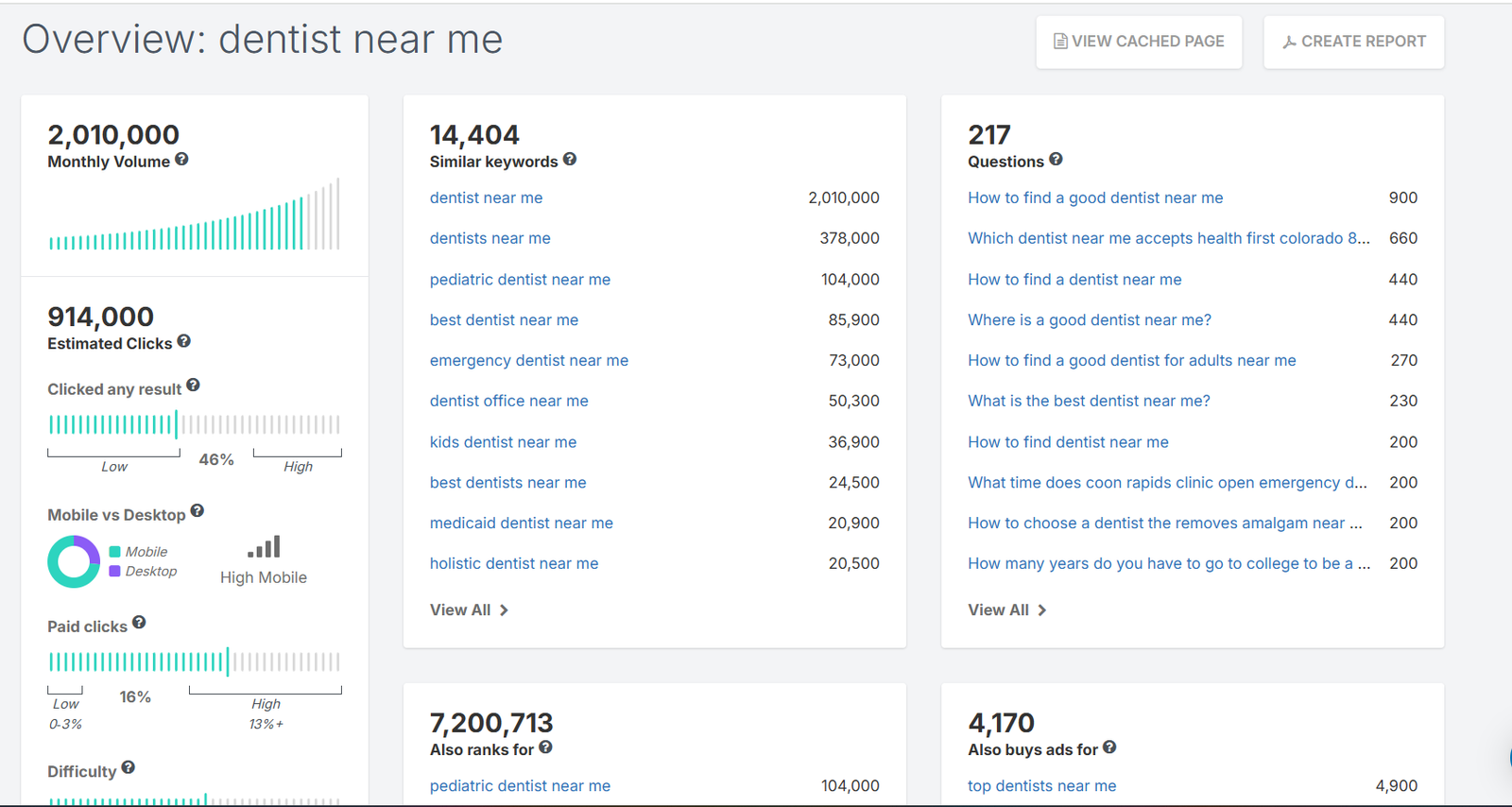Click the Questions help icon
The image size is (1512, 807).
1056,160
